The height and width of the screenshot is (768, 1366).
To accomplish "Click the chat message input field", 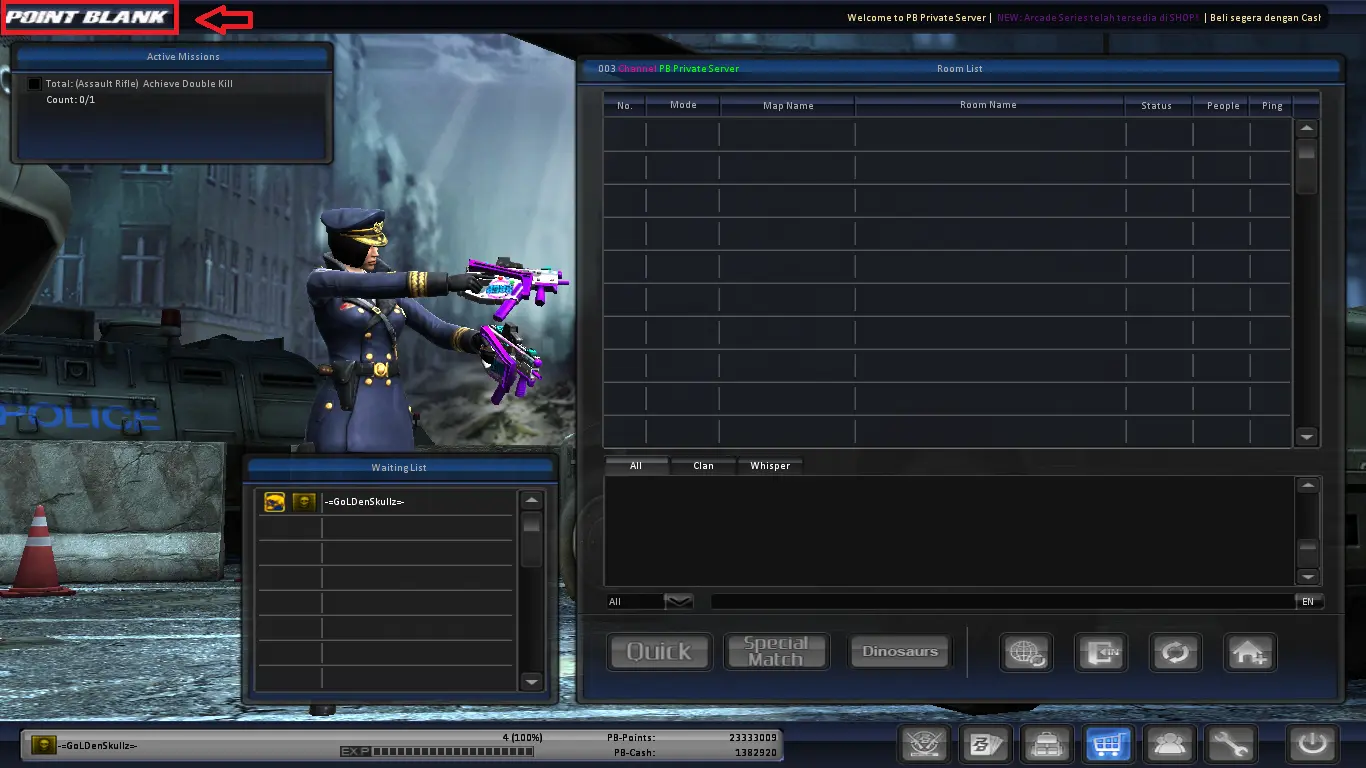I will (1002, 601).
